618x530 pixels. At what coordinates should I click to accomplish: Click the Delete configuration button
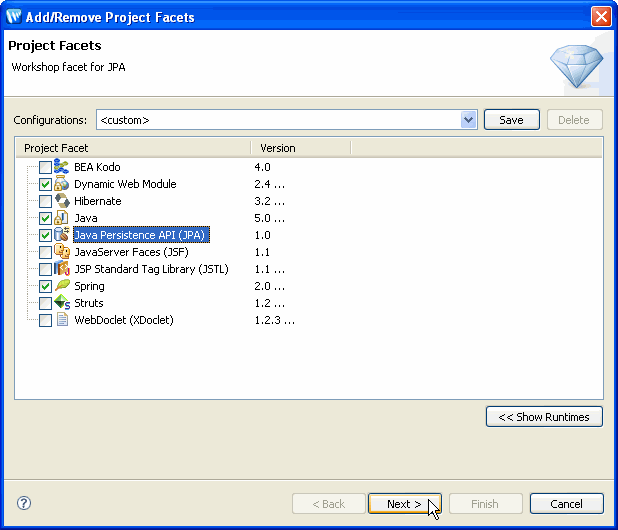[x=574, y=119]
